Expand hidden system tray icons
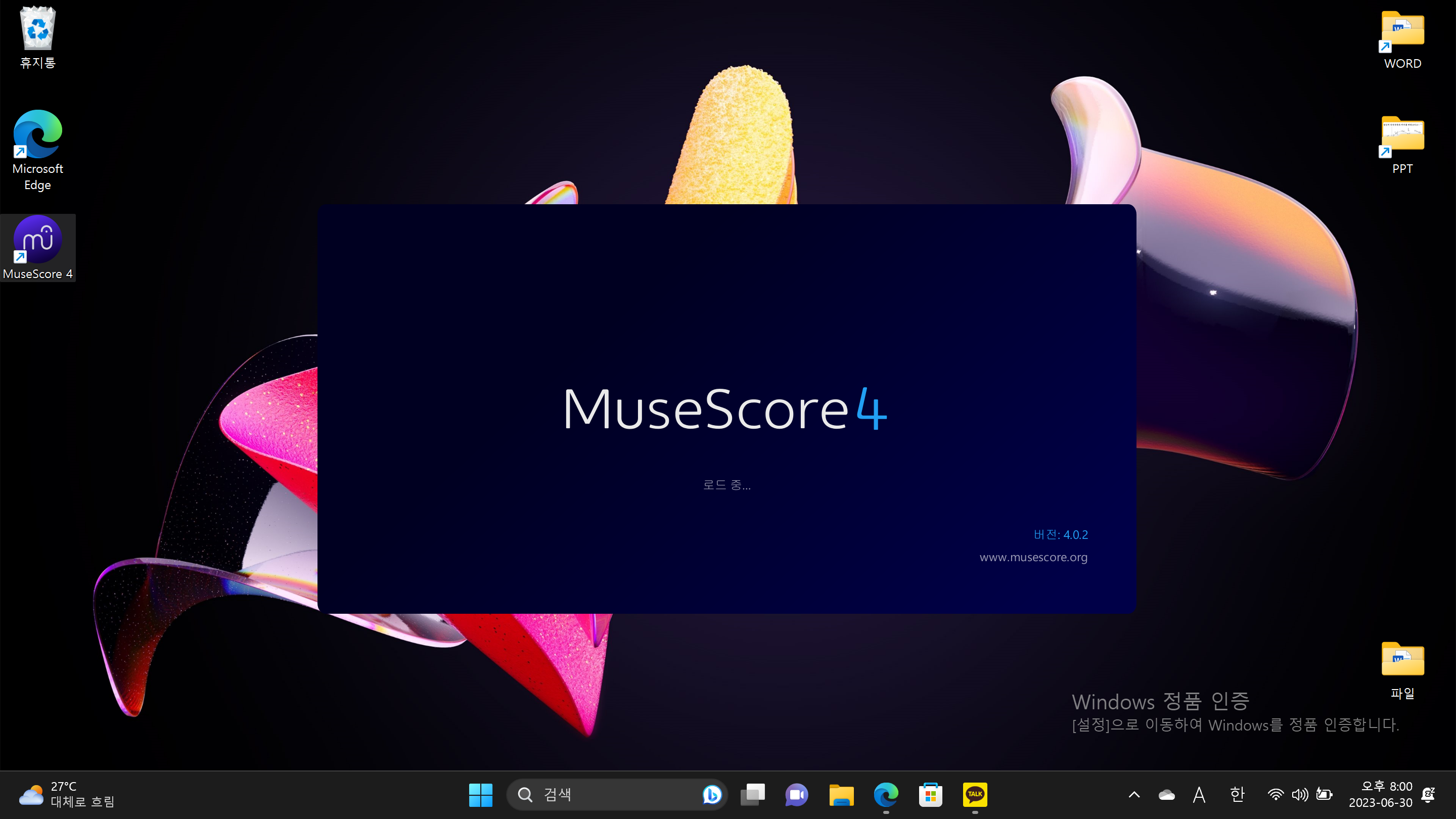The width and height of the screenshot is (1456, 819). [1134, 794]
